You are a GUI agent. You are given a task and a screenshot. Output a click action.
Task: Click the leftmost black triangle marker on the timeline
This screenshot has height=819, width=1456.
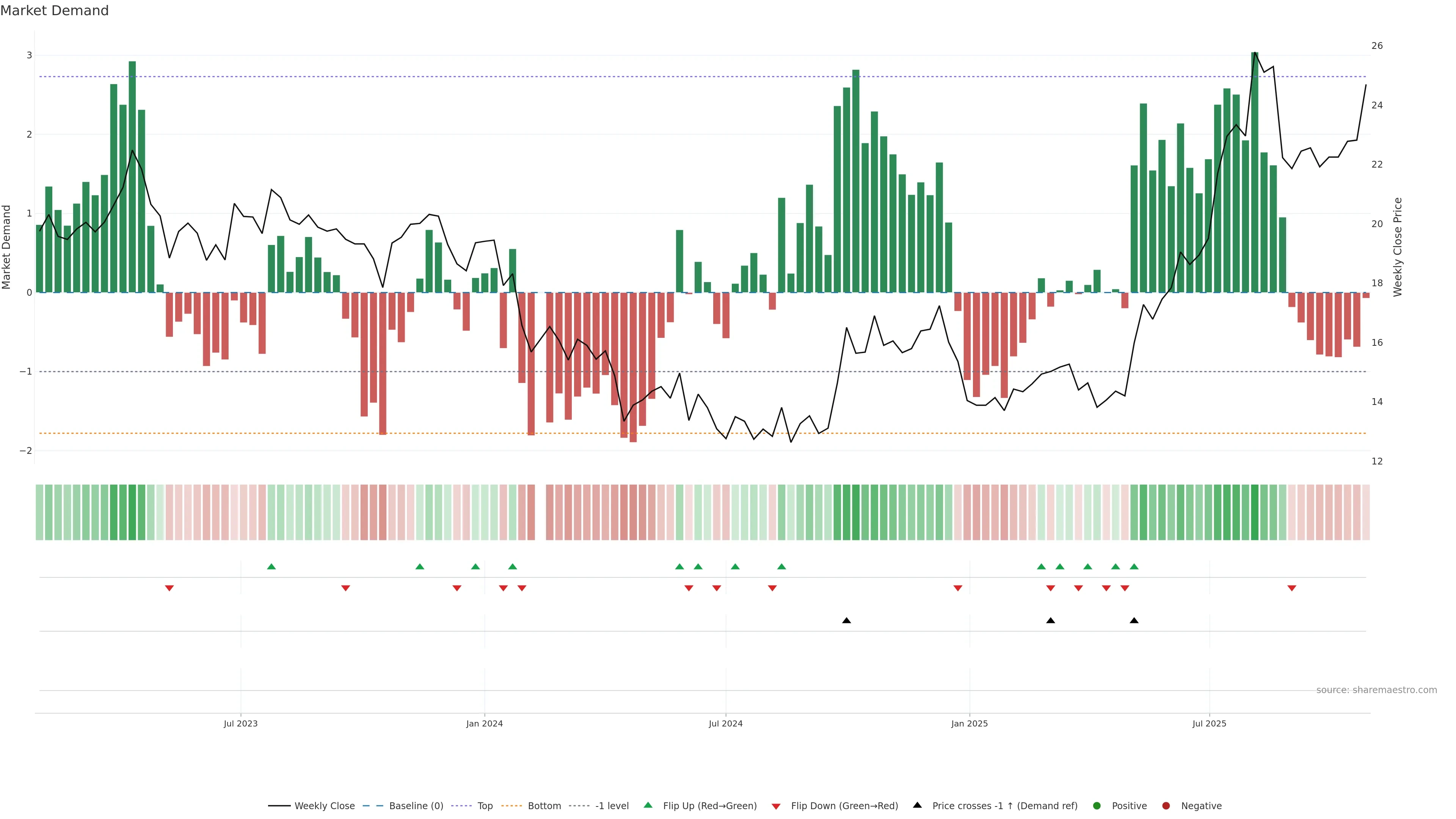[846, 620]
